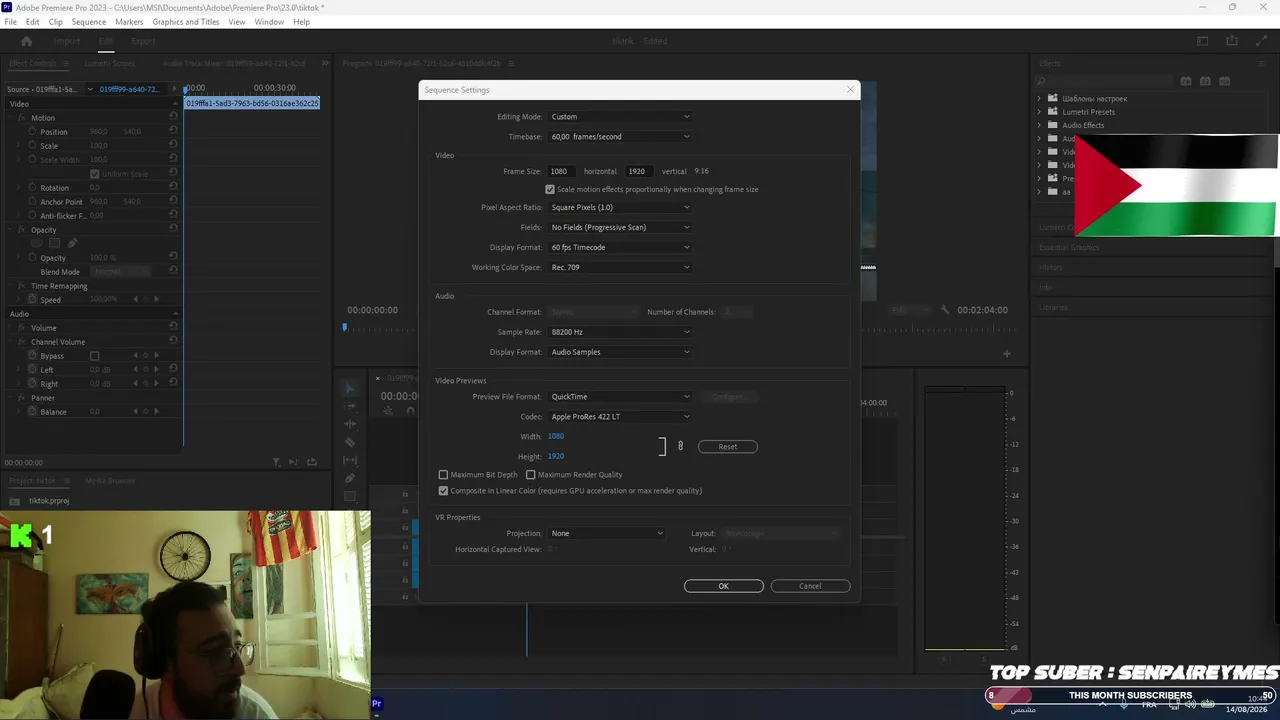The width and height of the screenshot is (1280, 720).
Task: Select the Track Select Forward tool
Action: 350,406
